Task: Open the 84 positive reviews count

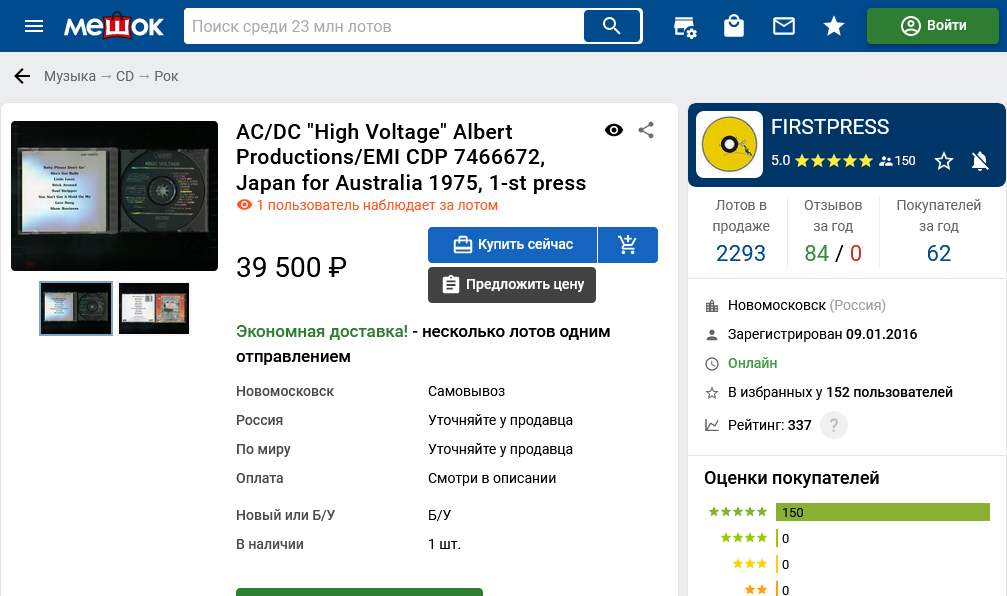Action: 816,254
